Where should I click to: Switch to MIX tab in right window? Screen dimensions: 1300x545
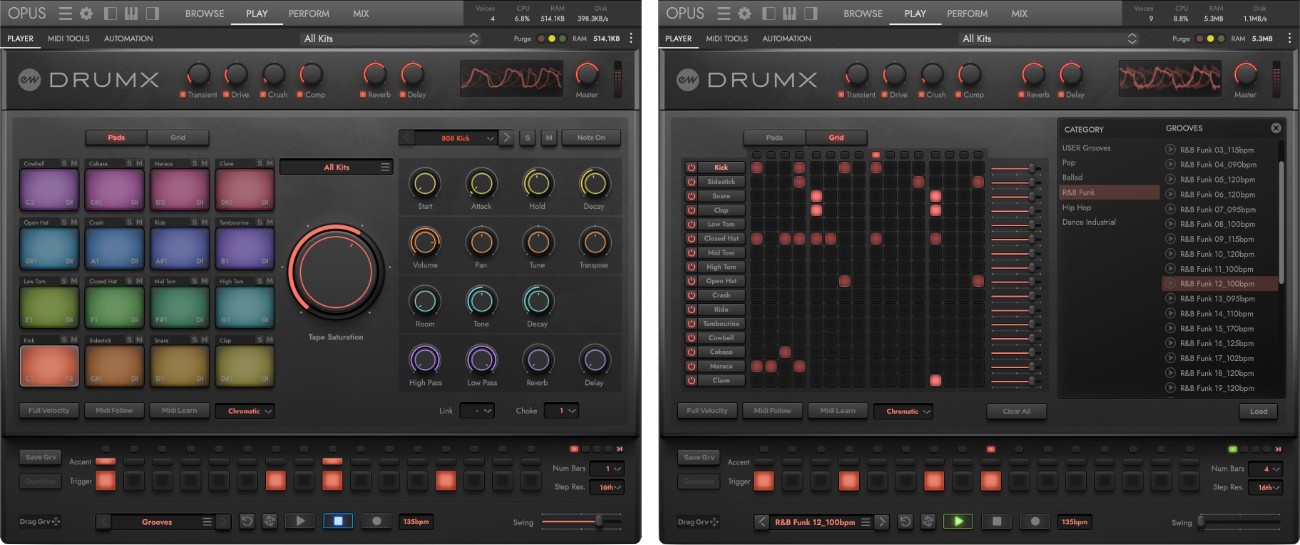click(1019, 14)
